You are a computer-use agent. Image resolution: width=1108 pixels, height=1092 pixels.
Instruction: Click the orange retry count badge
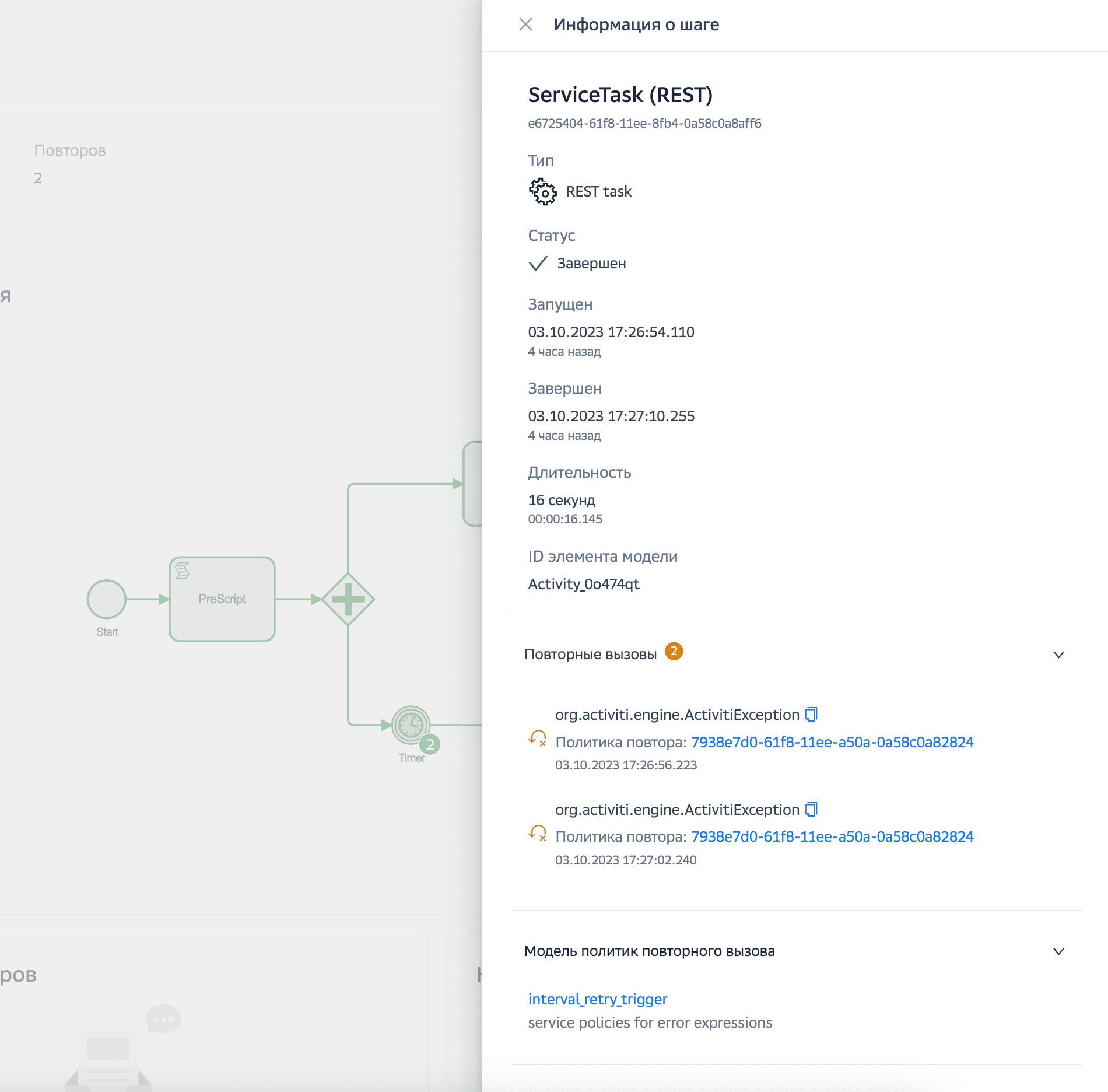click(674, 651)
